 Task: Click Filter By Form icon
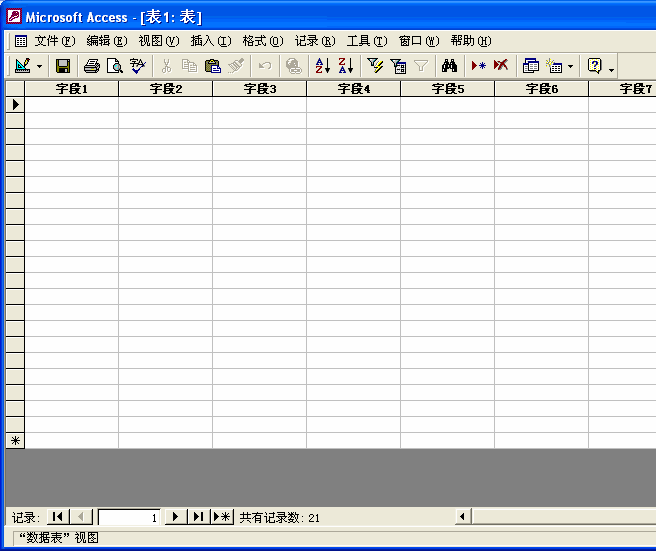tap(398, 66)
